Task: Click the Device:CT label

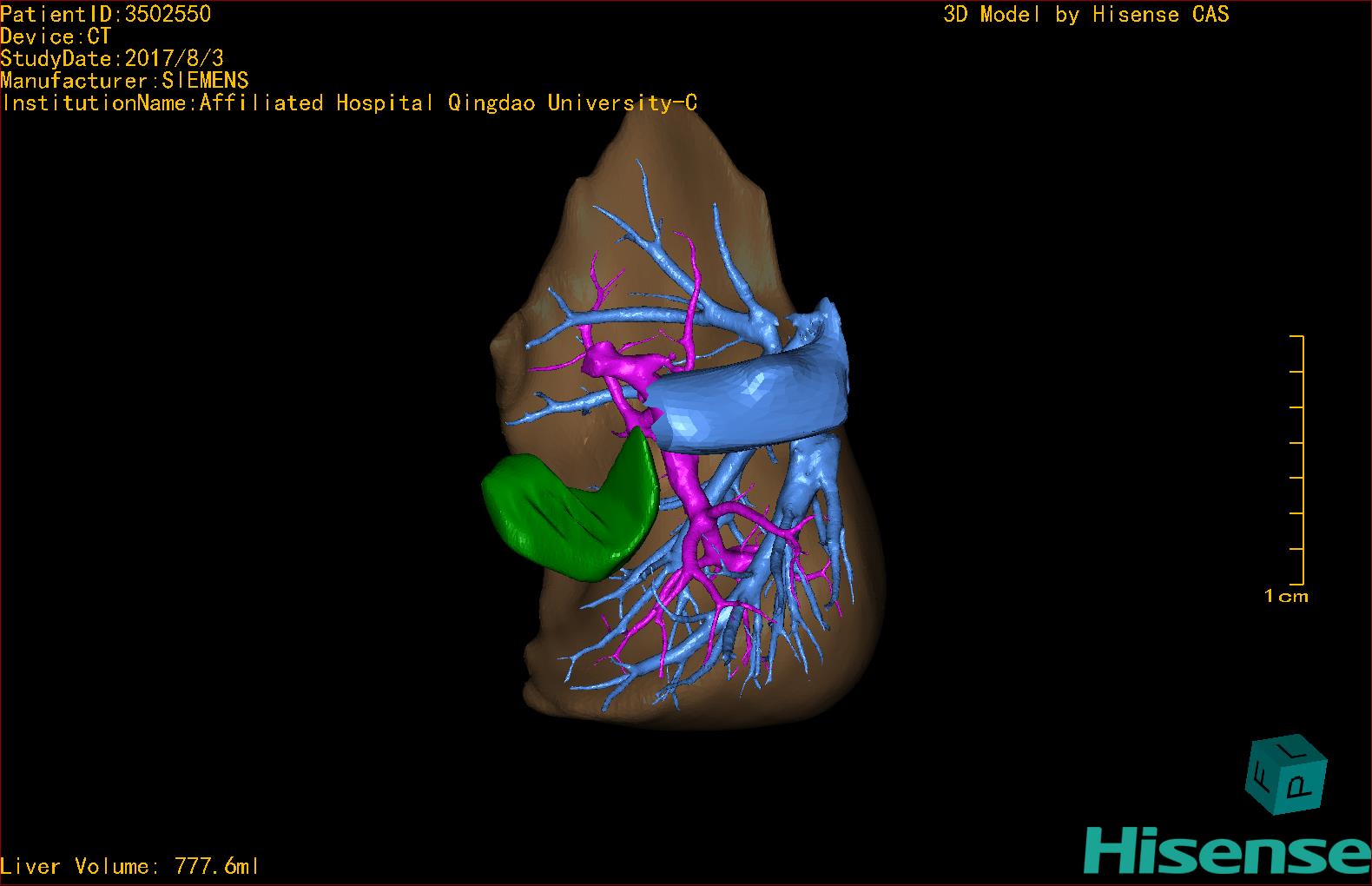Action: (x=56, y=36)
